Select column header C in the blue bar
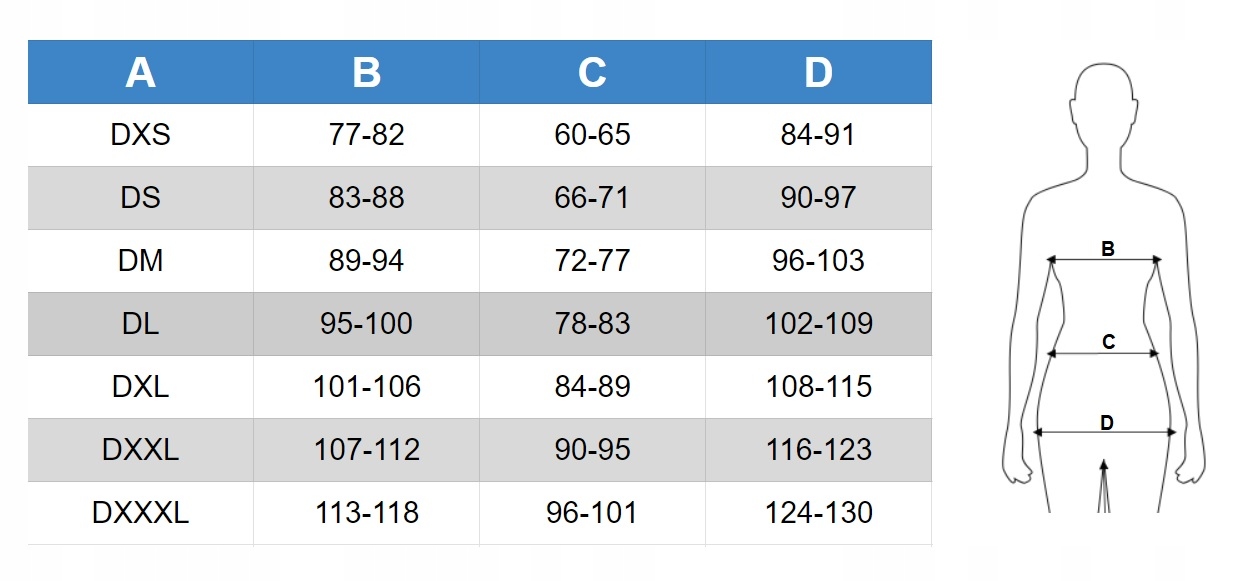 pyautogui.click(x=592, y=72)
